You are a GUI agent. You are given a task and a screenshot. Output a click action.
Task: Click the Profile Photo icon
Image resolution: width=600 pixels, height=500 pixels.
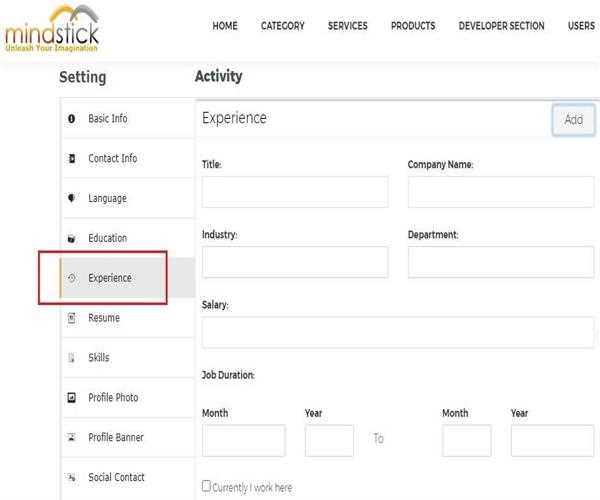pos(71,398)
